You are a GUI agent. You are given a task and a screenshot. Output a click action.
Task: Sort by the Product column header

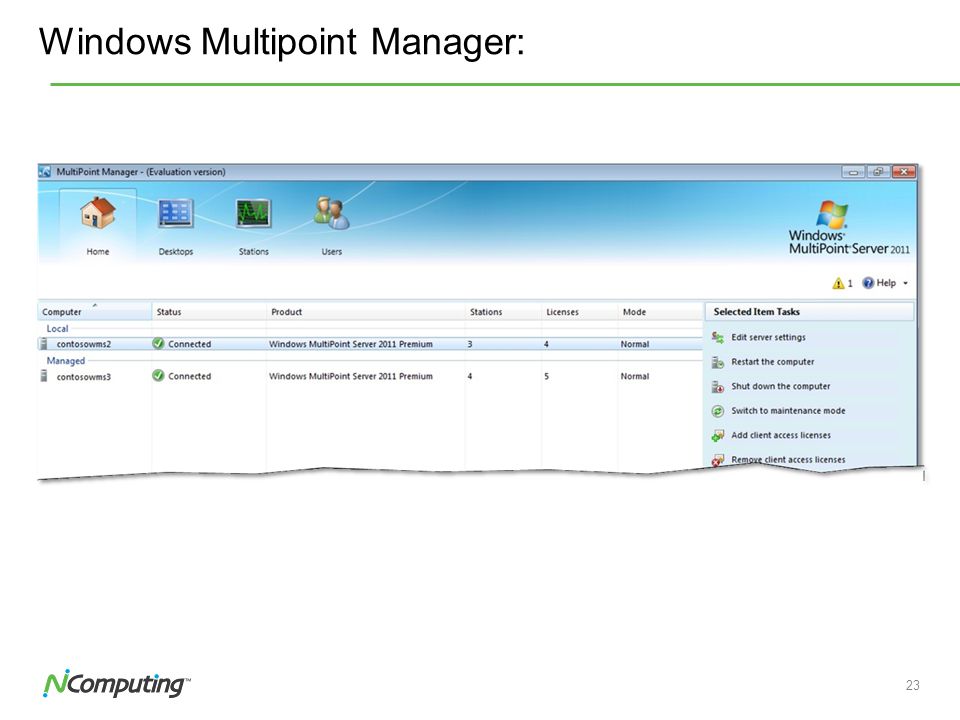[366, 312]
